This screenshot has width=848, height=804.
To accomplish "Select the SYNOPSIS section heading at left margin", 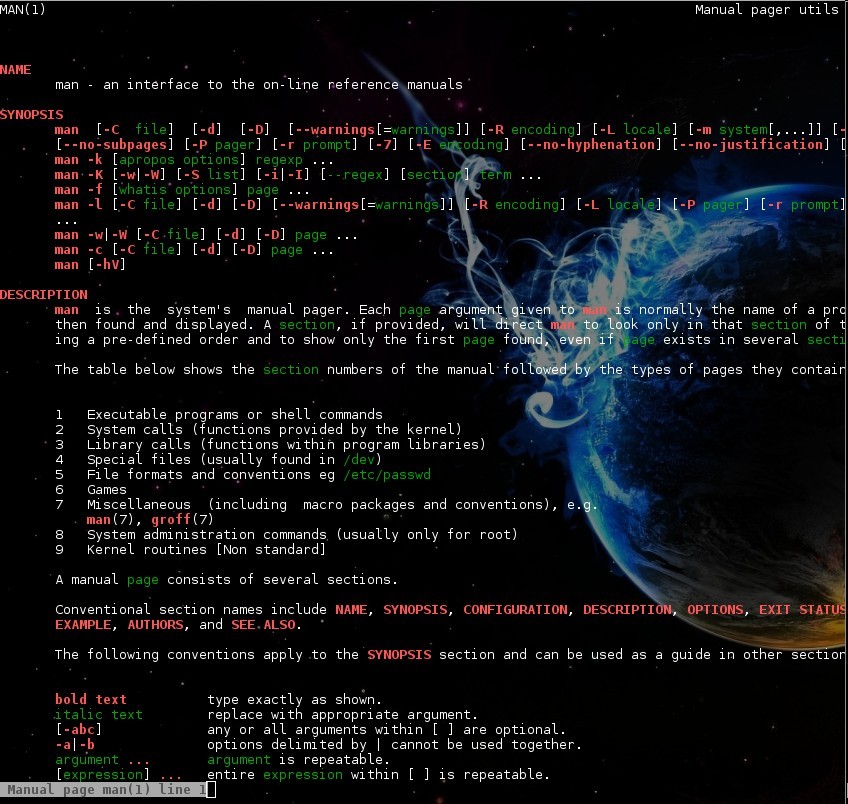I will [31, 115].
